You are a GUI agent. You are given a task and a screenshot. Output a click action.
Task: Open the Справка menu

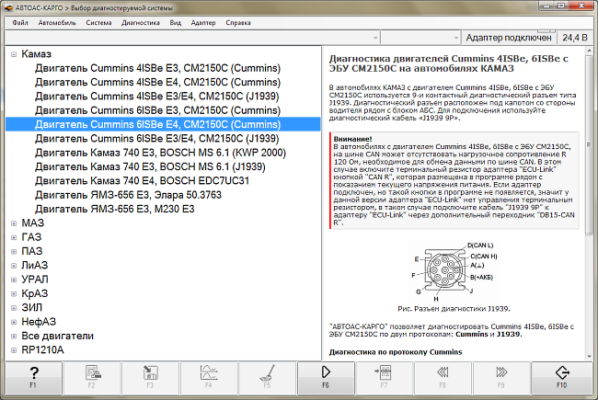tap(238, 23)
